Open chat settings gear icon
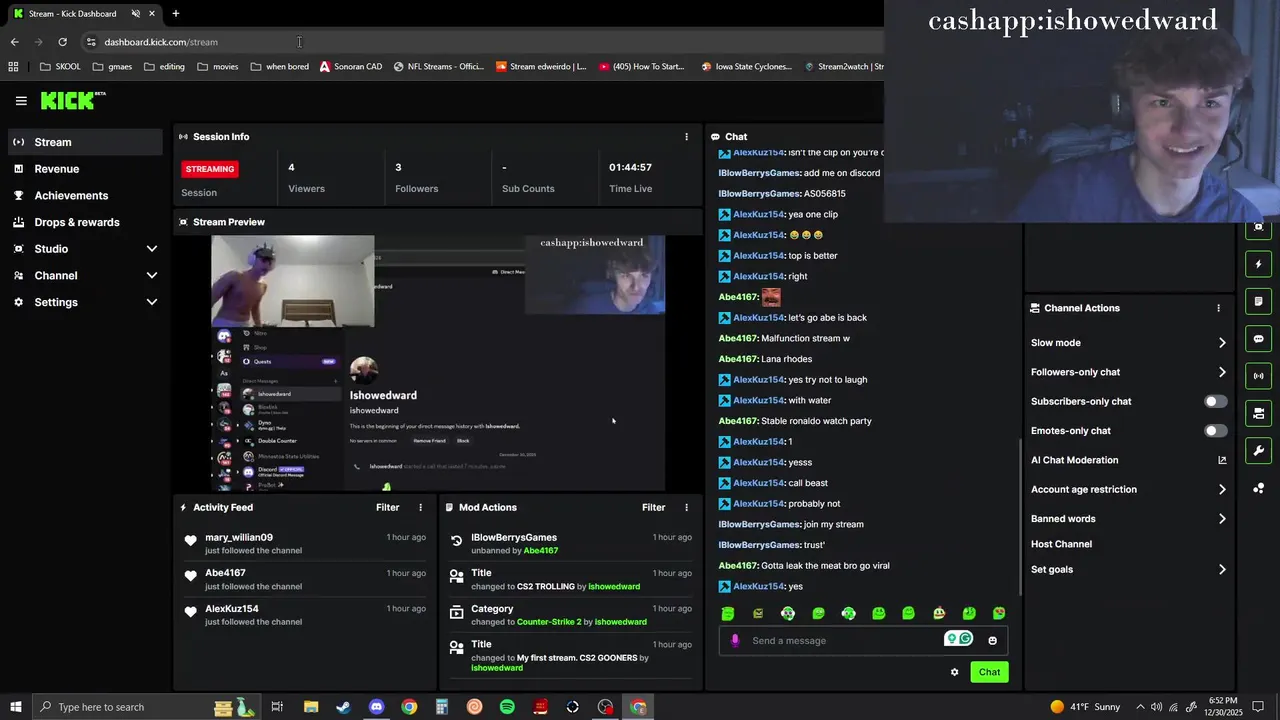 954,672
